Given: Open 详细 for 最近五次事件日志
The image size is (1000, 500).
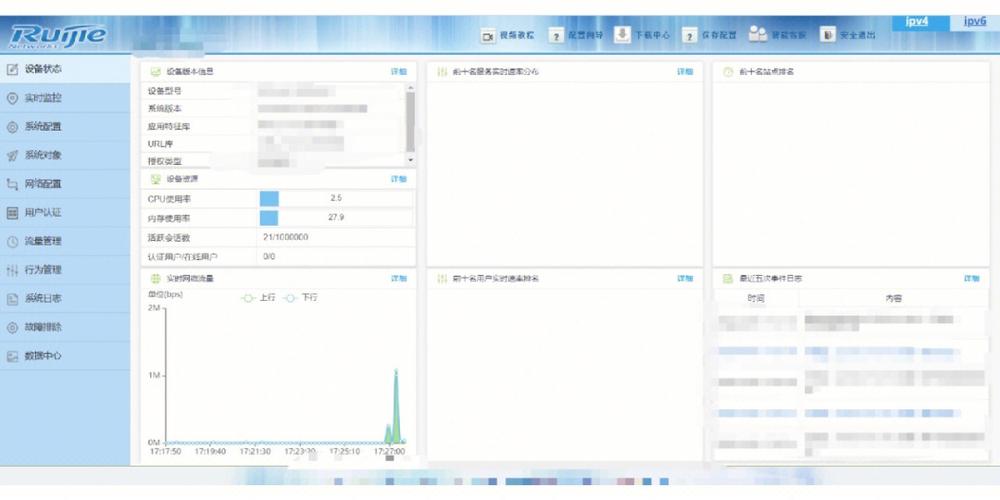Looking at the screenshot, I should coord(971,279).
